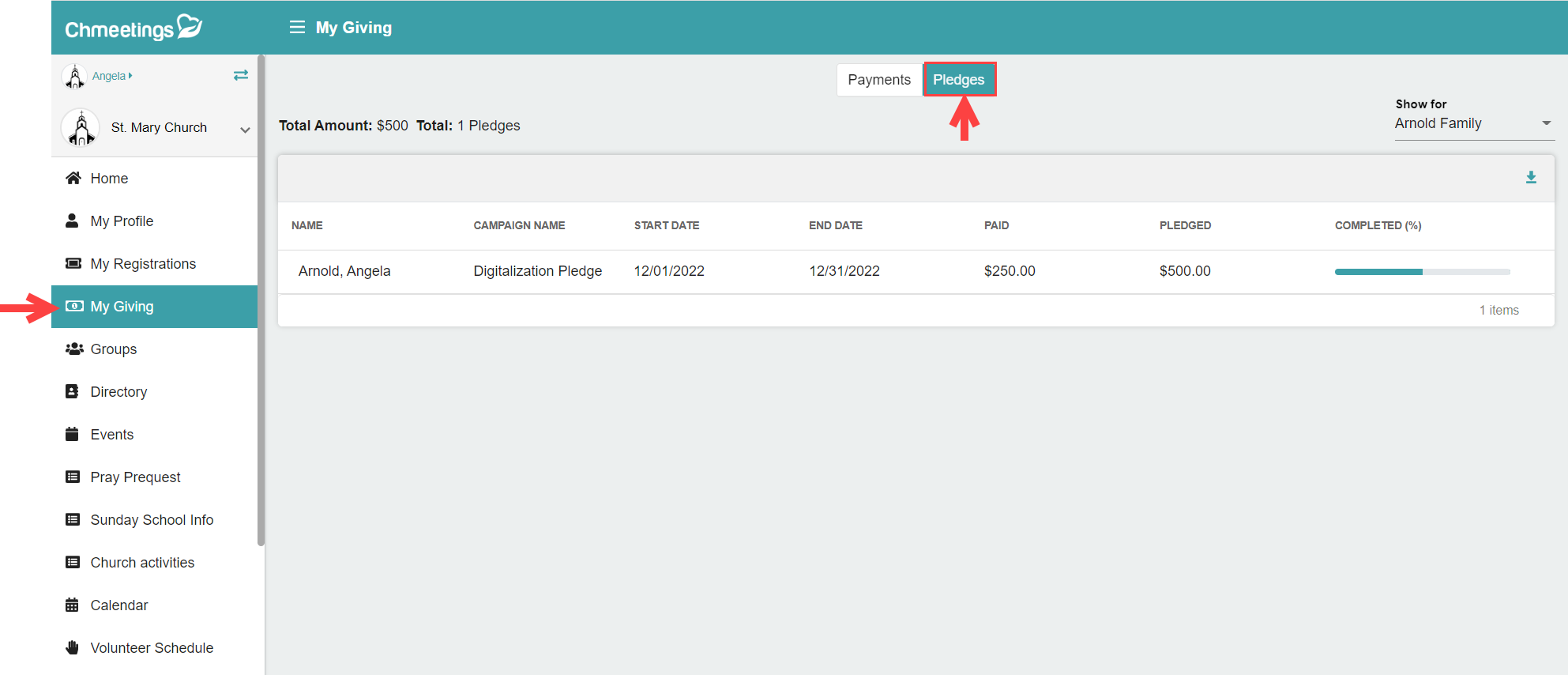Click the Sunday School Info list icon
This screenshot has width=1568, height=675.
point(73,519)
